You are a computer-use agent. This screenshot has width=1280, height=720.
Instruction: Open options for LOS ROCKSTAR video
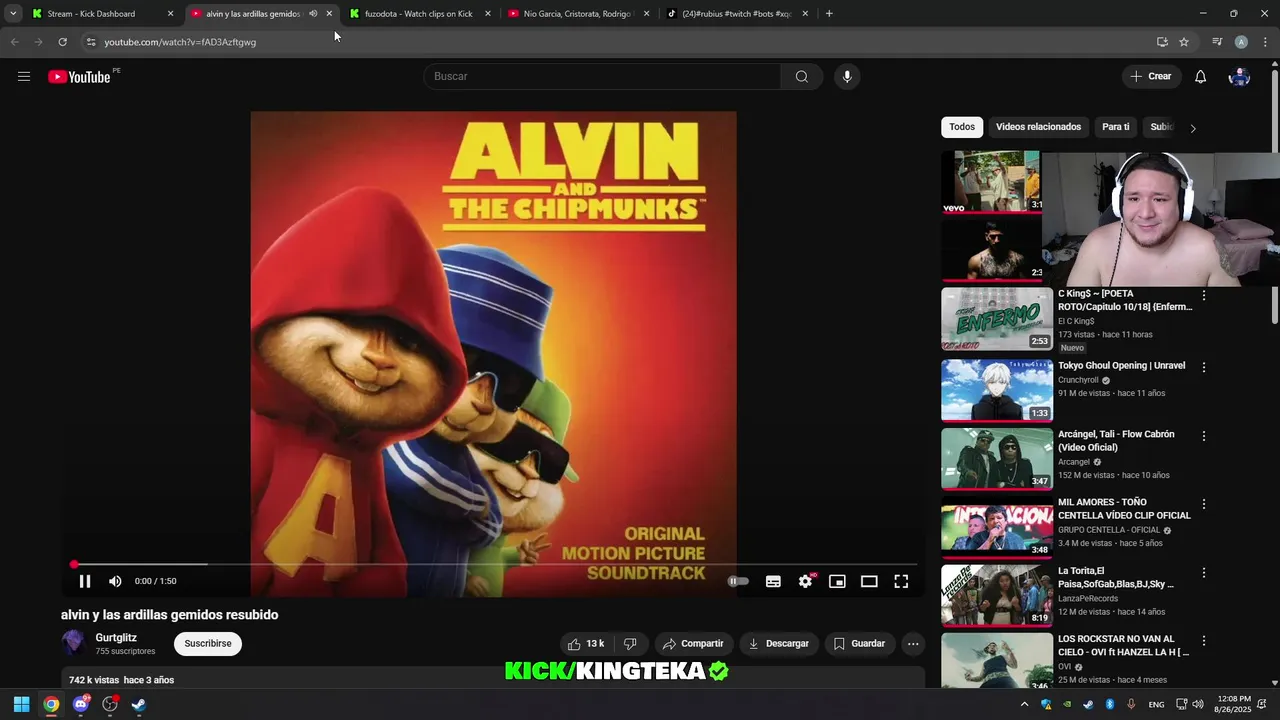[1204, 641]
